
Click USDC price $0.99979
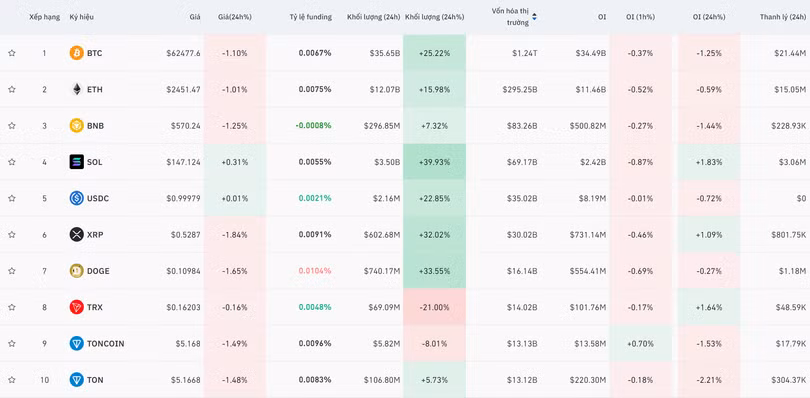[183, 198]
